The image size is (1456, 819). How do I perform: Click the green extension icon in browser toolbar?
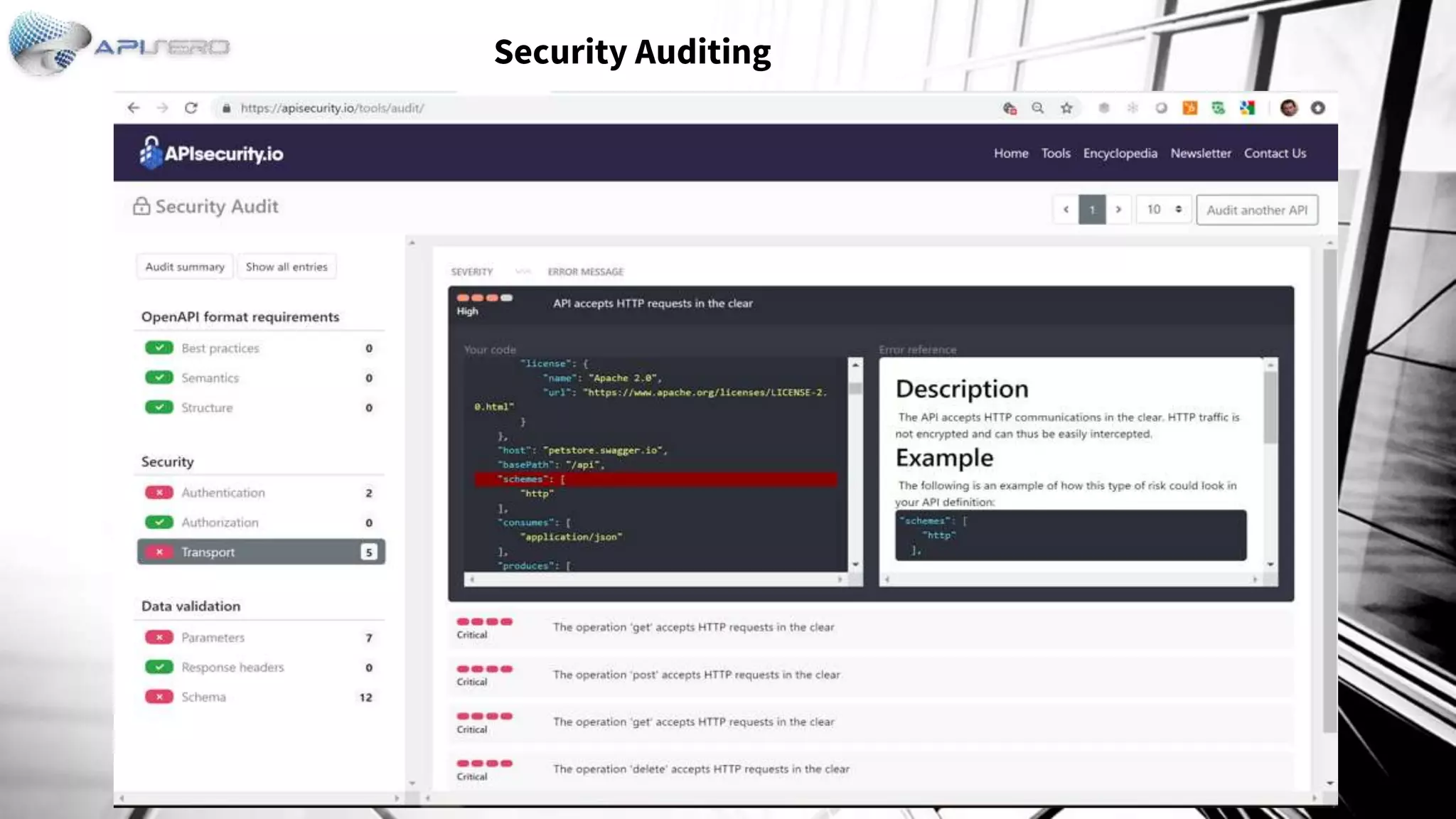tap(1218, 108)
